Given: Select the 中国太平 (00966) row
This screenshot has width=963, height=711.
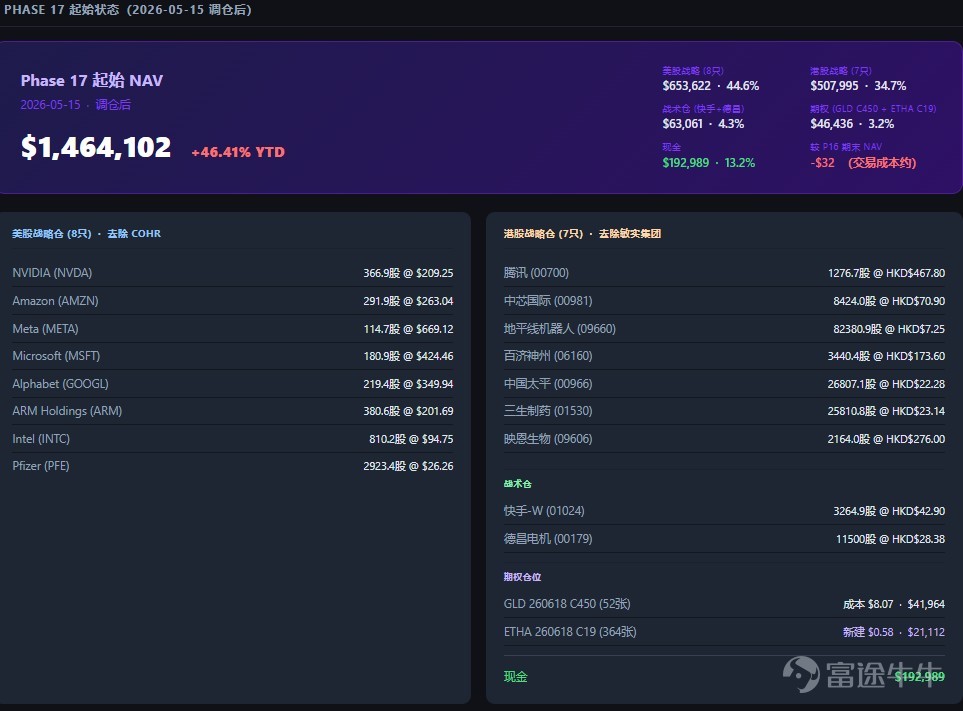Looking at the screenshot, I should [x=724, y=384].
